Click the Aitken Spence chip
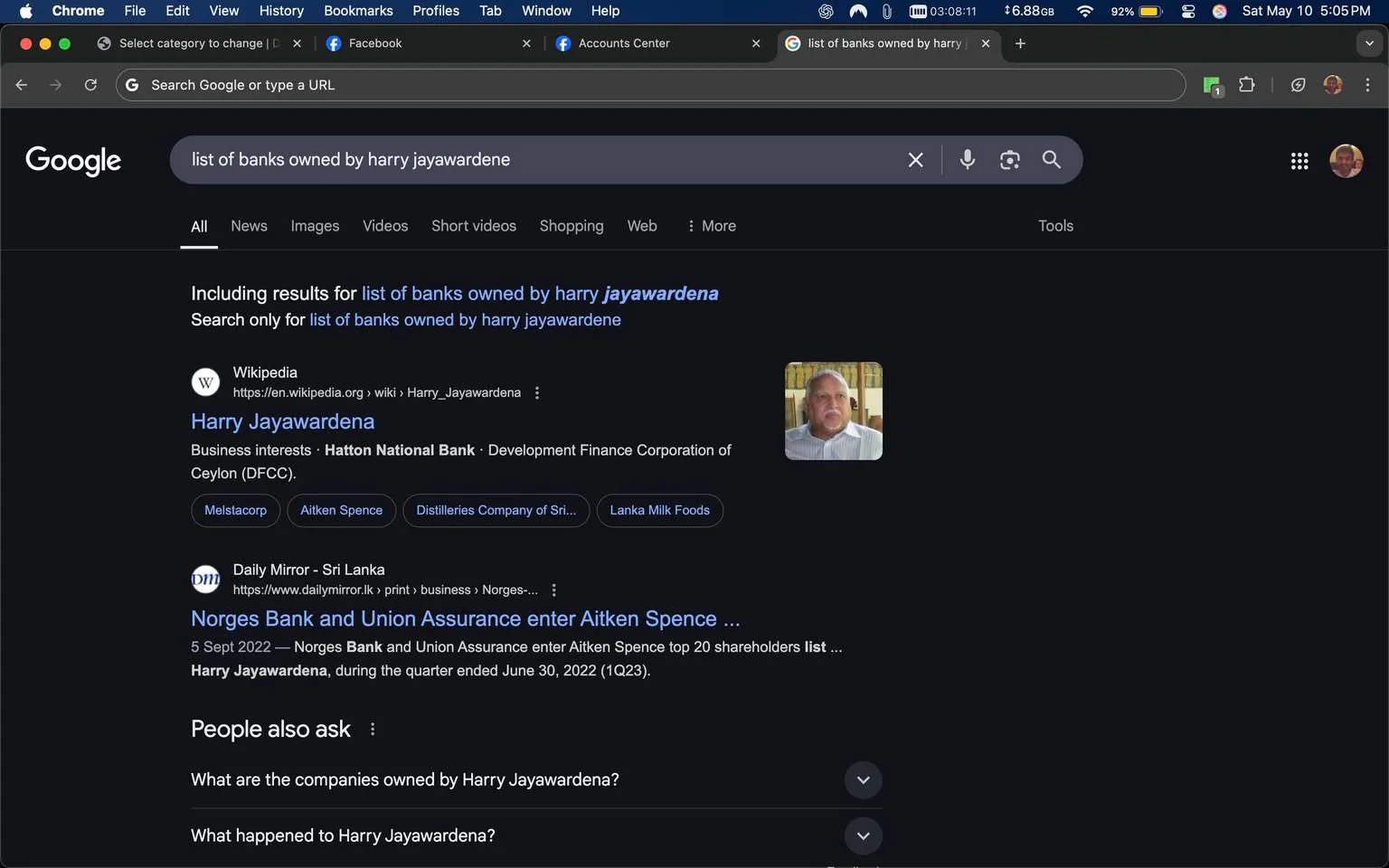 coord(341,511)
